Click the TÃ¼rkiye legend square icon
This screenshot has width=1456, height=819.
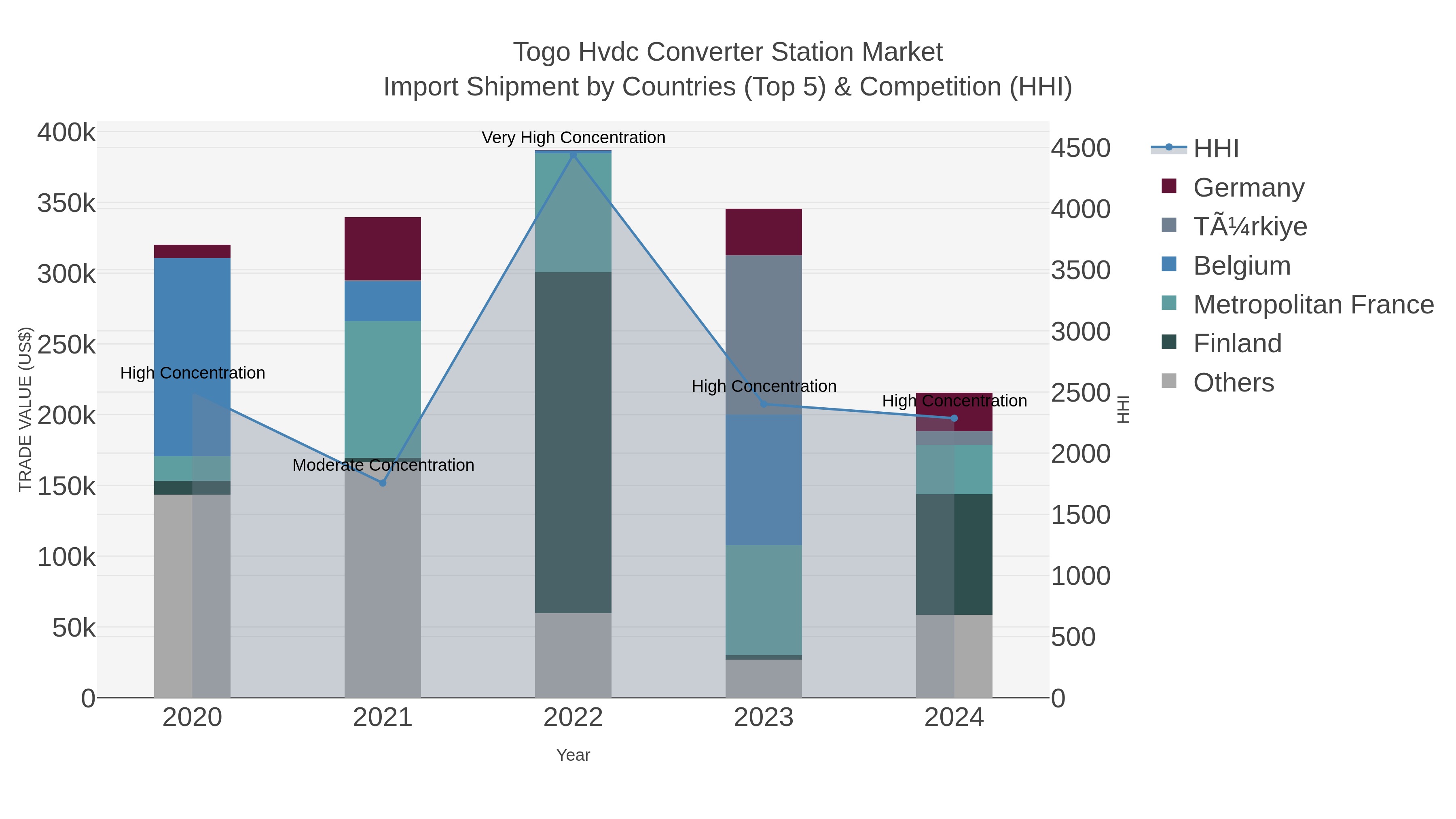tap(1169, 225)
